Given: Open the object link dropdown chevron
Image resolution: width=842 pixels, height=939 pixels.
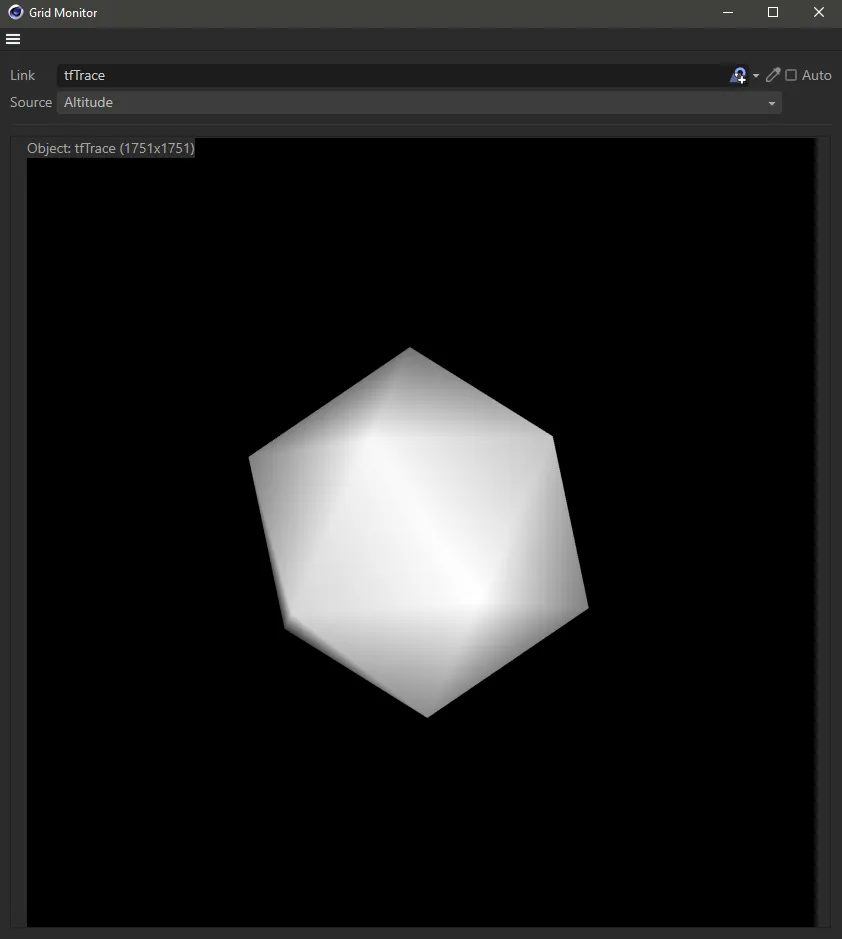Looking at the screenshot, I should click(755, 75).
